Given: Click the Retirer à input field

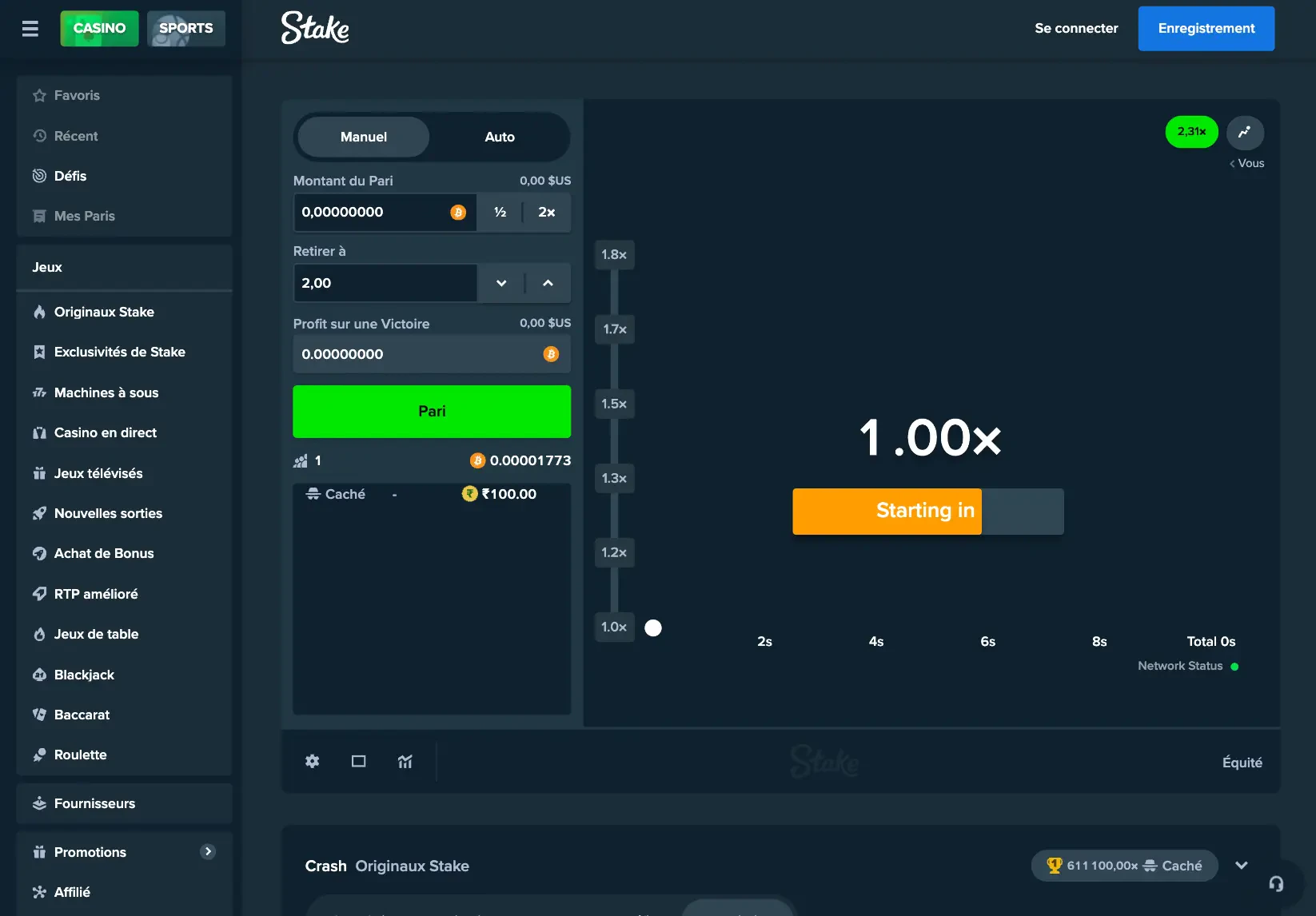Looking at the screenshot, I should (385, 283).
